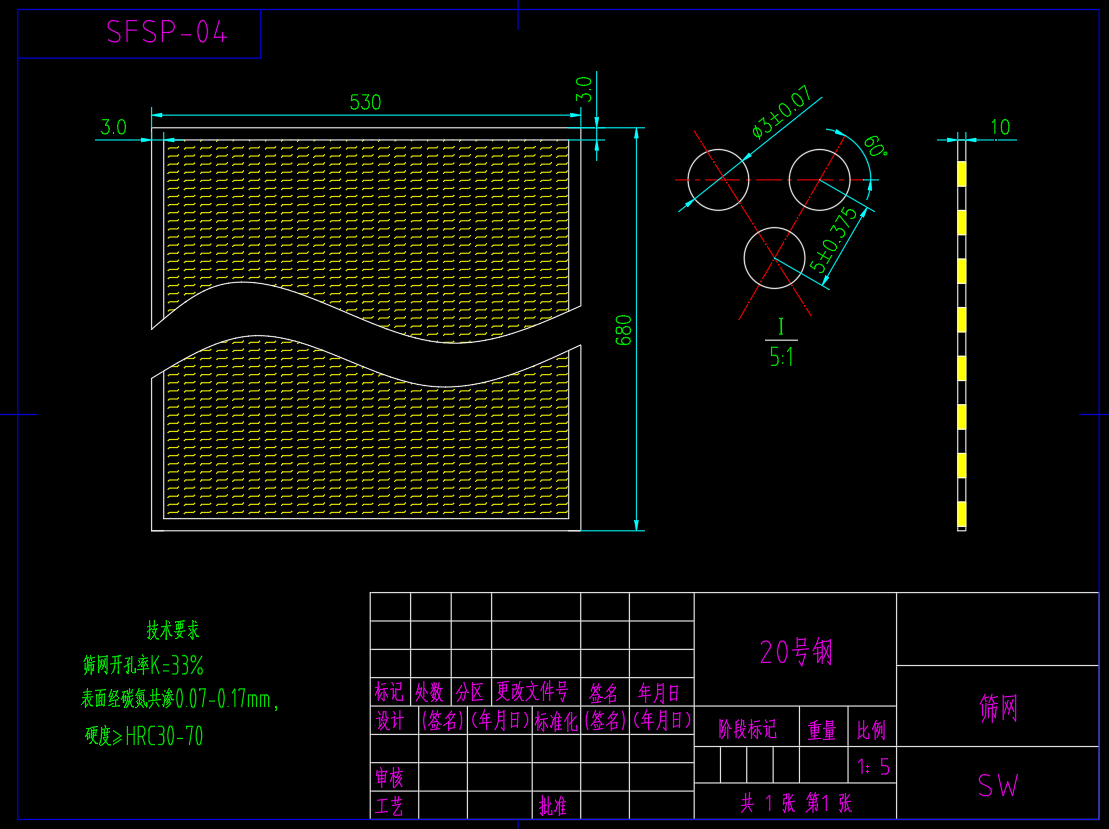Click the ø3±0.07 hole diameter dimension
This screenshot has height=829, width=1109.
coord(780,112)
